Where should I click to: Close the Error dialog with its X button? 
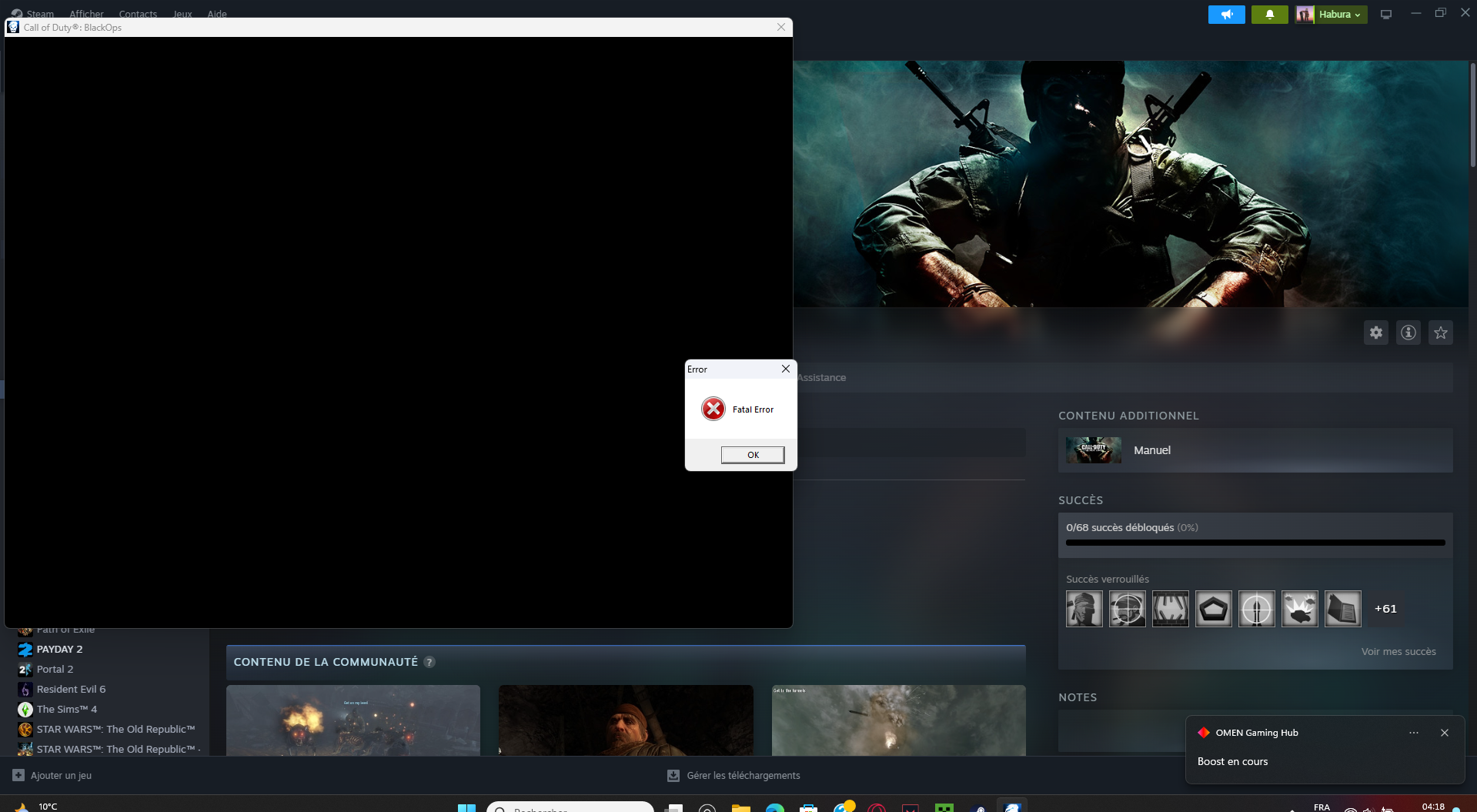click(786, 369)
